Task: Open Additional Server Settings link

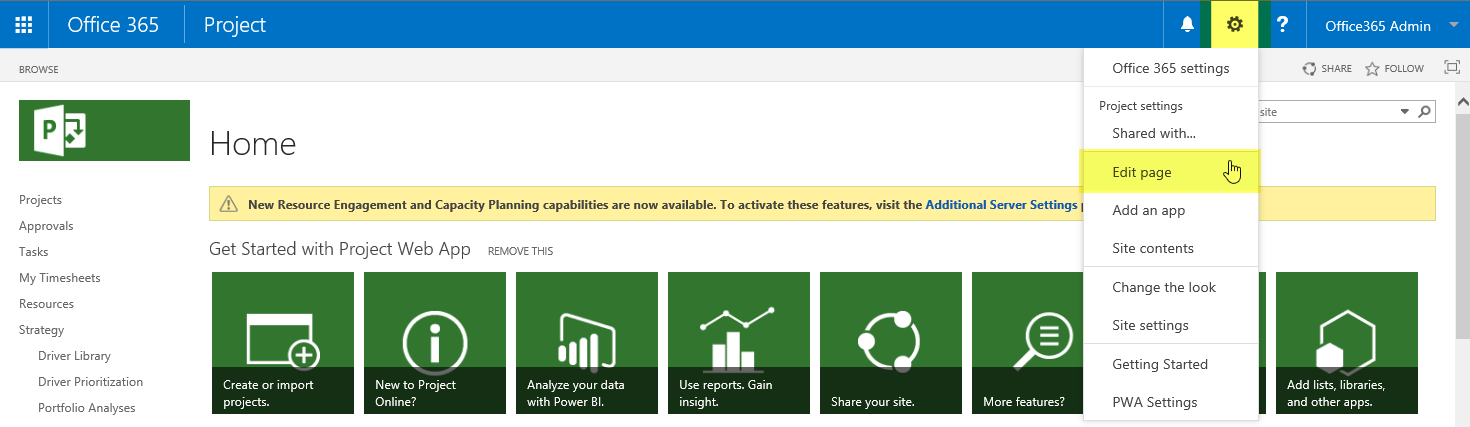Action: pos(1001,204)
